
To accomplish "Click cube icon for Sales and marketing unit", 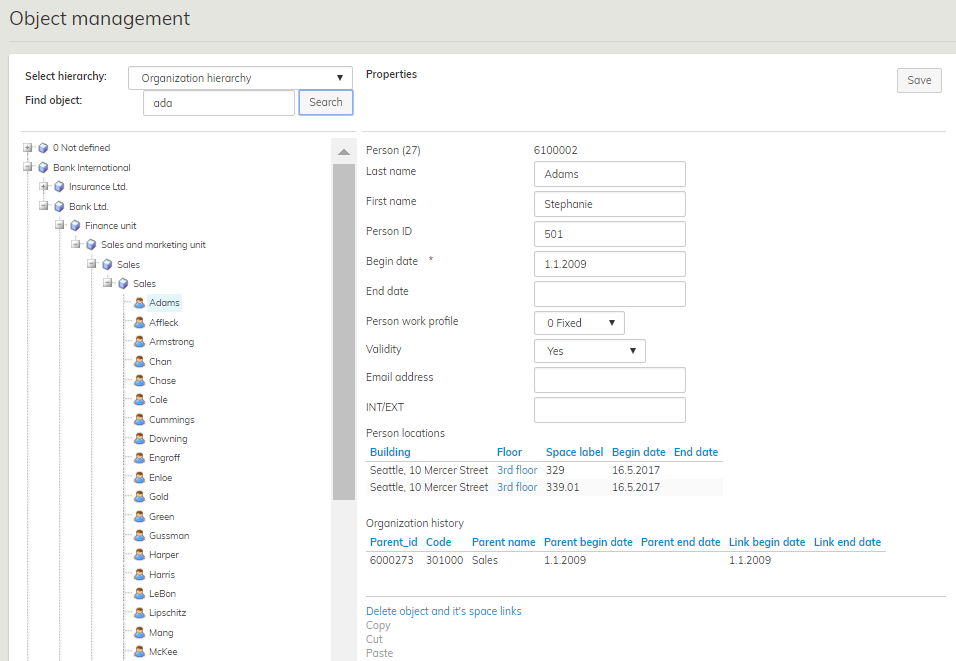I will [x=91, y=245].
